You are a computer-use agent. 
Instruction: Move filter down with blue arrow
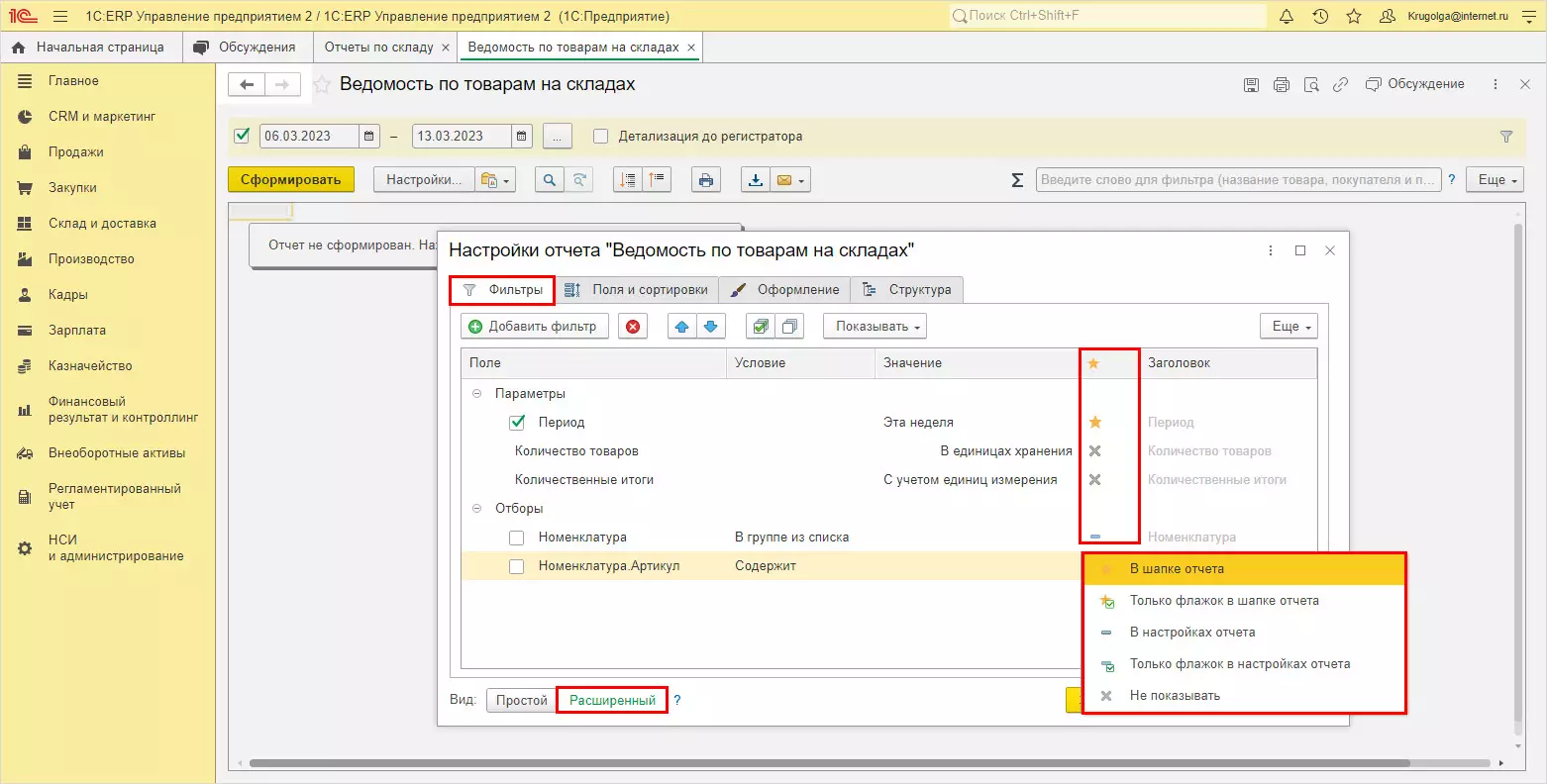pyautogui.click(x=711, y=327)
